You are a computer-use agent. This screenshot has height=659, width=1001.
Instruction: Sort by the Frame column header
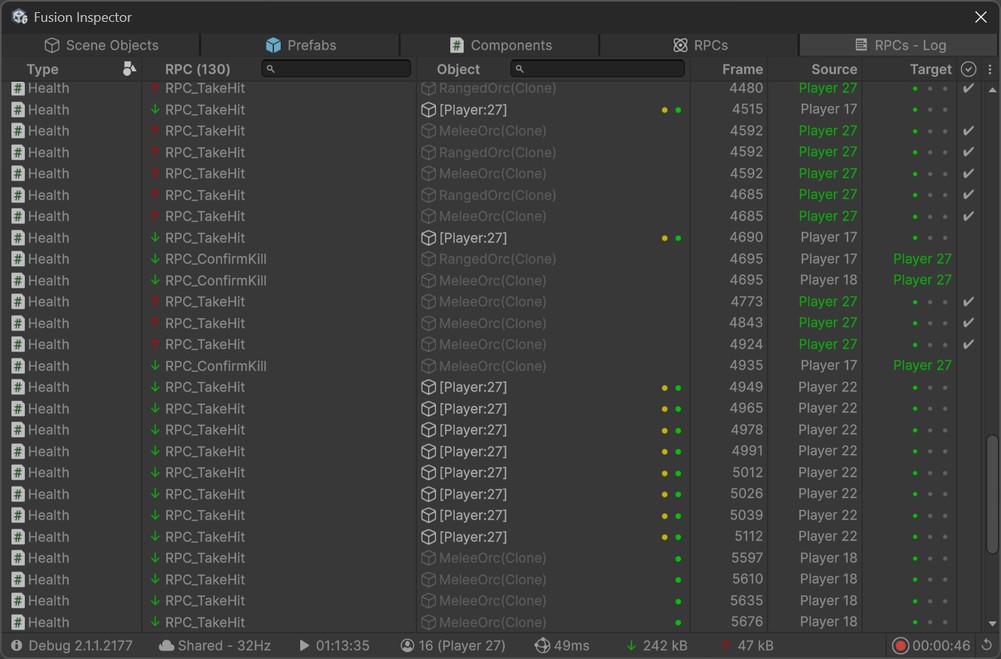pyautogui.click(x=742, y=69)
